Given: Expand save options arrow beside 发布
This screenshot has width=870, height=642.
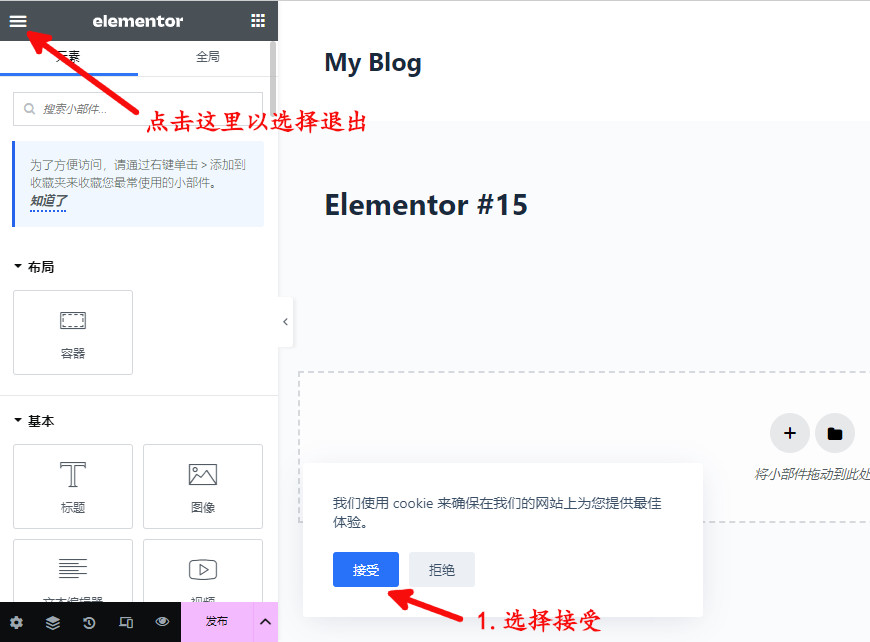Looking at the screenshot, I should (265, 622).
